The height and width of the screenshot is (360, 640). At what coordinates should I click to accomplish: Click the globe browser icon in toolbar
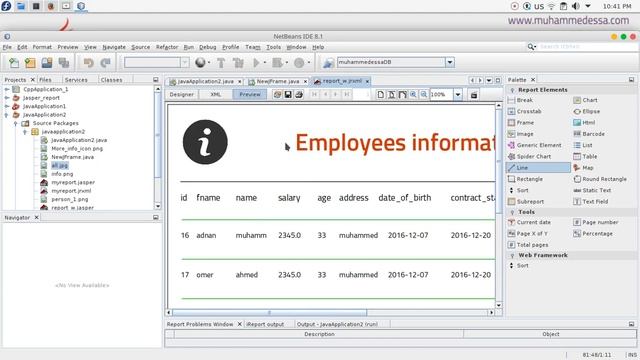200,62
